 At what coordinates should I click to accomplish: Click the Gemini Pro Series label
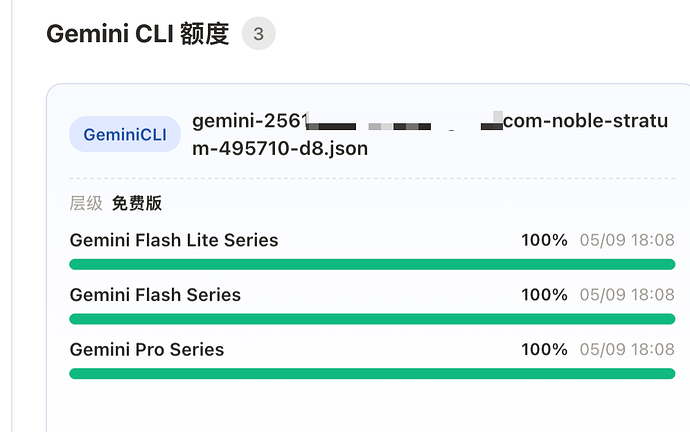tap(147, 350)
